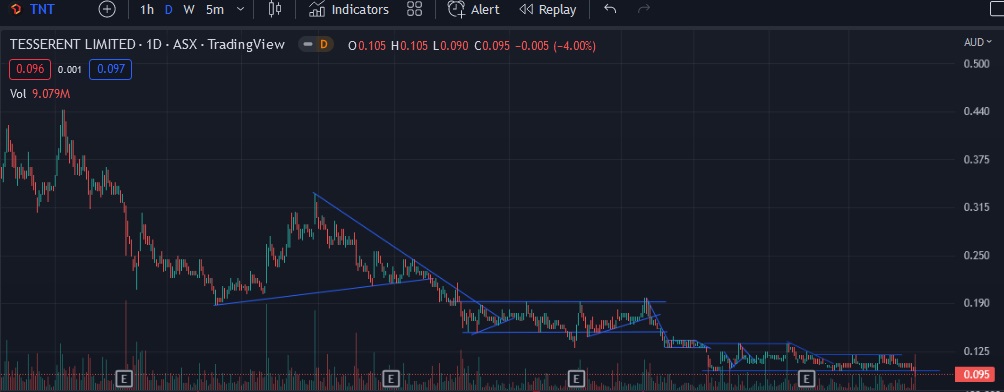
Task: Click the low value L0.090
Action: click(450, 45)
